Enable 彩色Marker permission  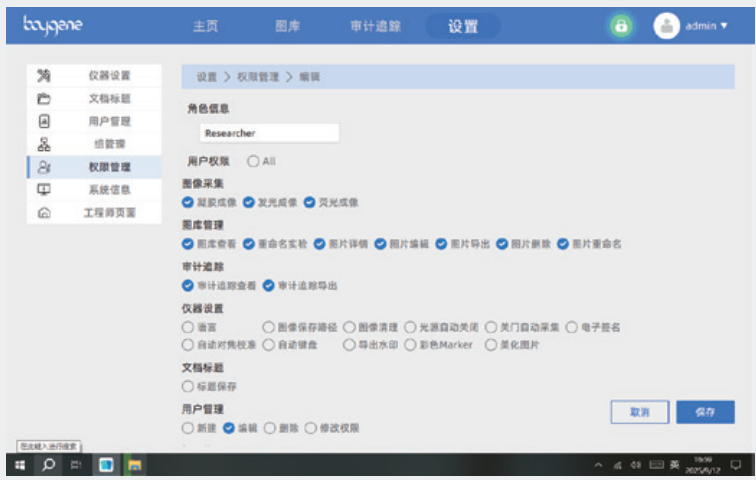[410, 345]
